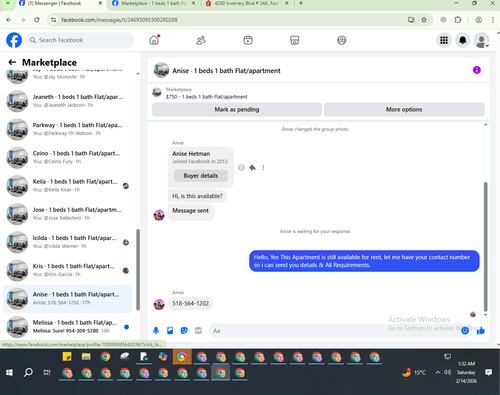Select the Anise conversation in the list
This screenshot has height=395, width=500.
click(68, 298)
